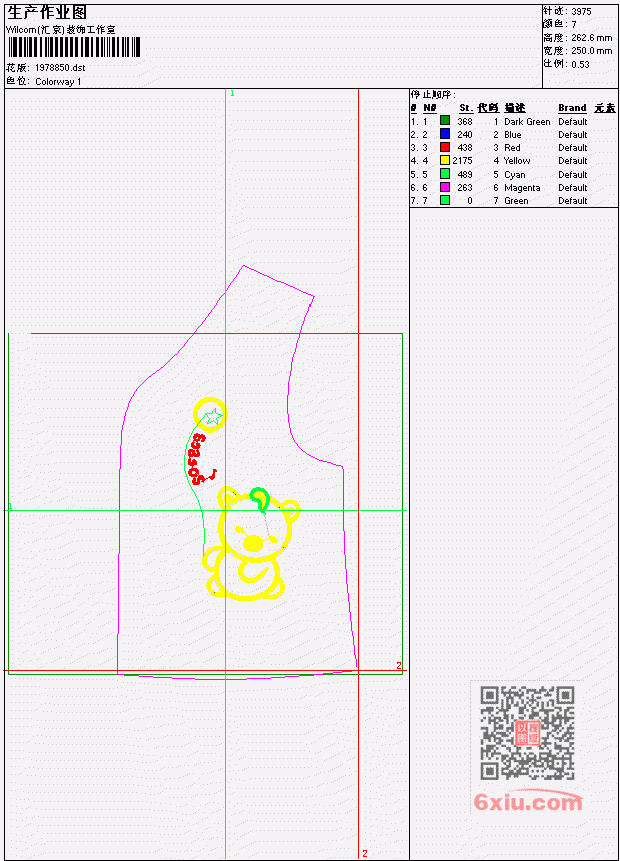This screenshot has height=861, width=620.
Task: Click the N# column header
Action: coord(429,108)
